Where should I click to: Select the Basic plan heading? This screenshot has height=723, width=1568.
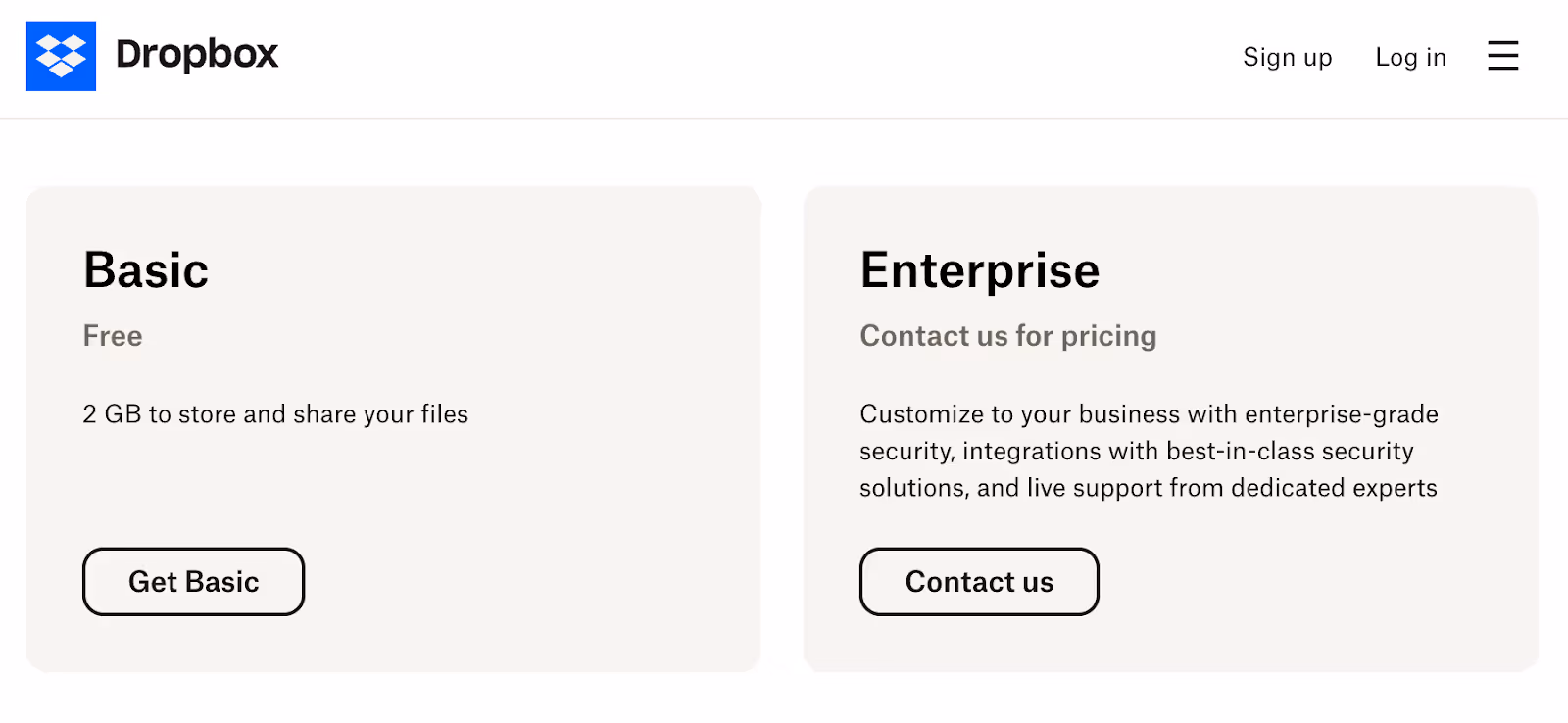click(146, 270)
